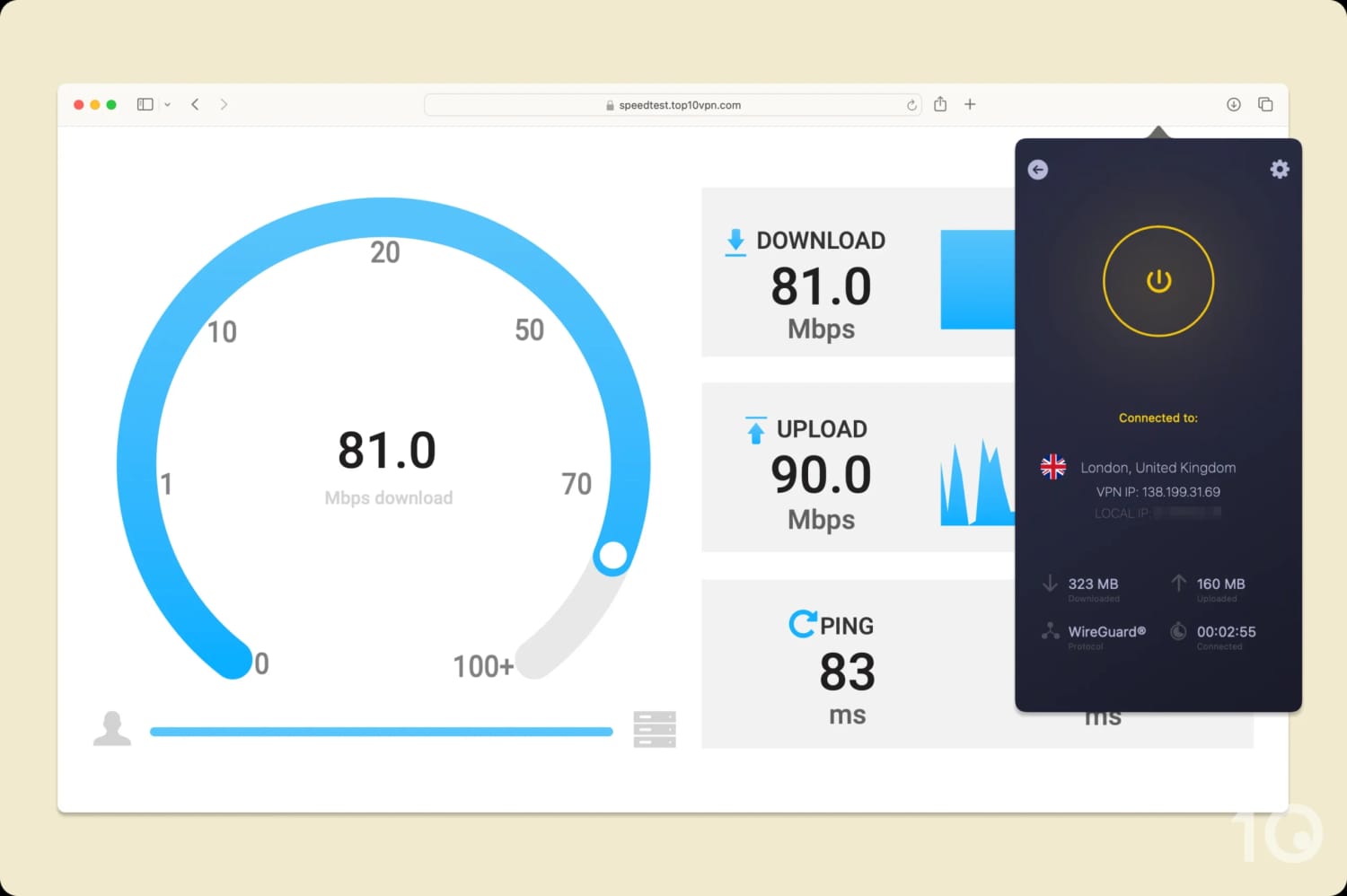Viewport: 1347px width, 896px height.
Task: Click the ping refresh icon
Action: (803, 623)
